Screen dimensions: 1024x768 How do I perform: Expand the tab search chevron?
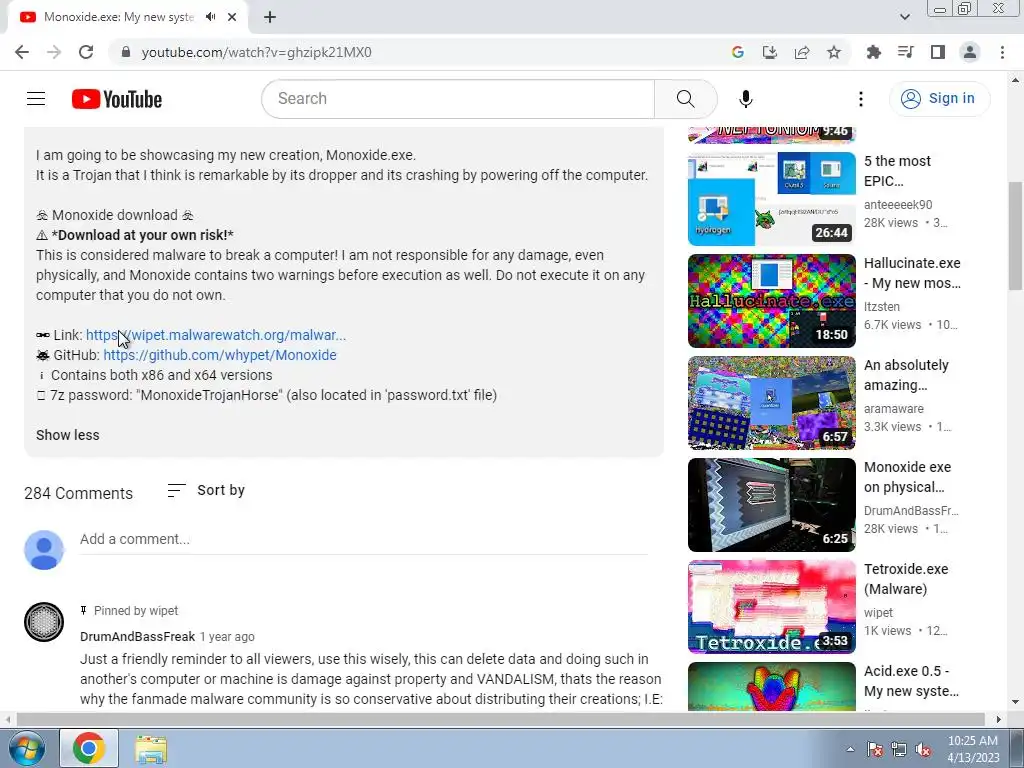coord(905,17)
